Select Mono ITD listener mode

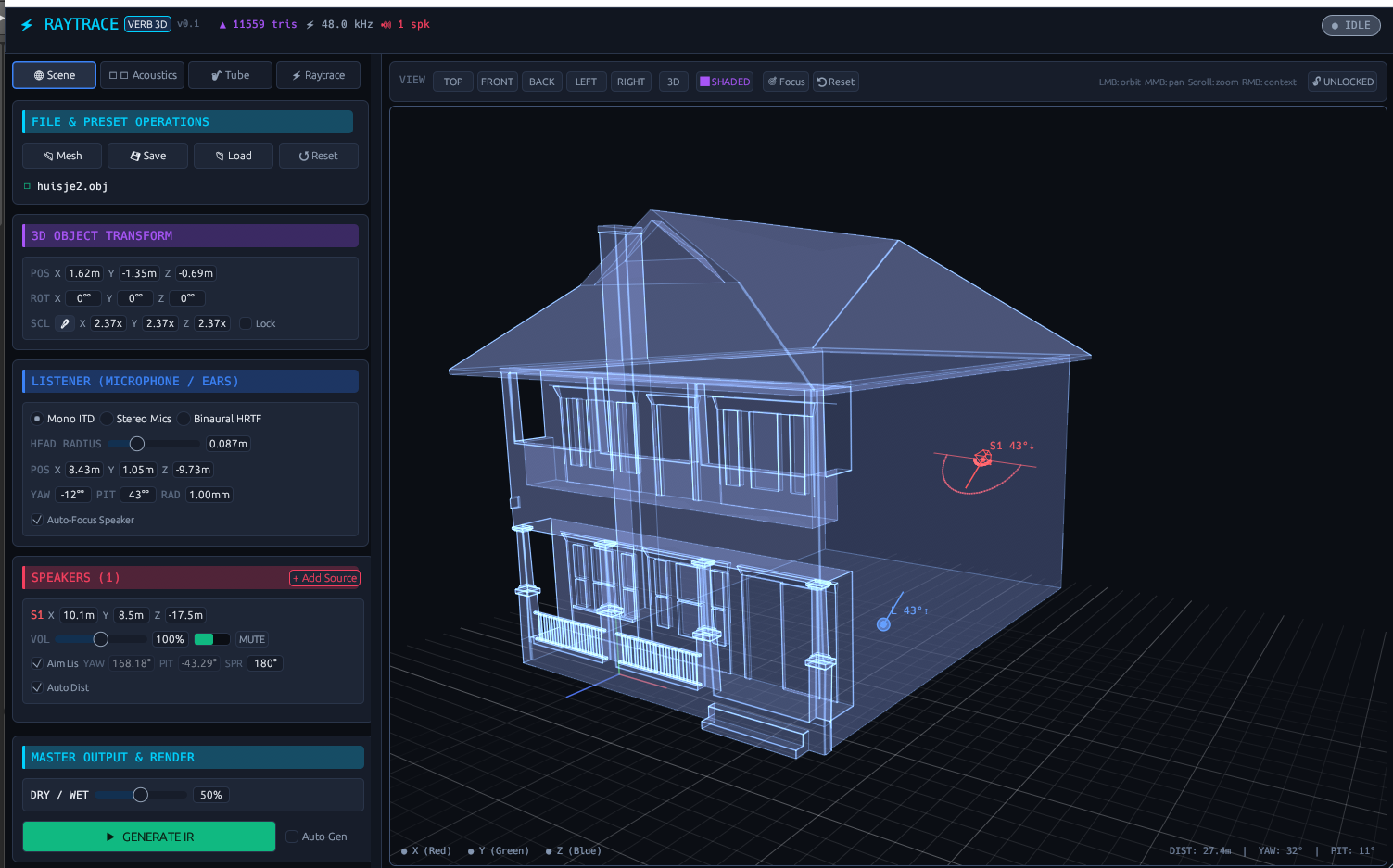point(37,419)
